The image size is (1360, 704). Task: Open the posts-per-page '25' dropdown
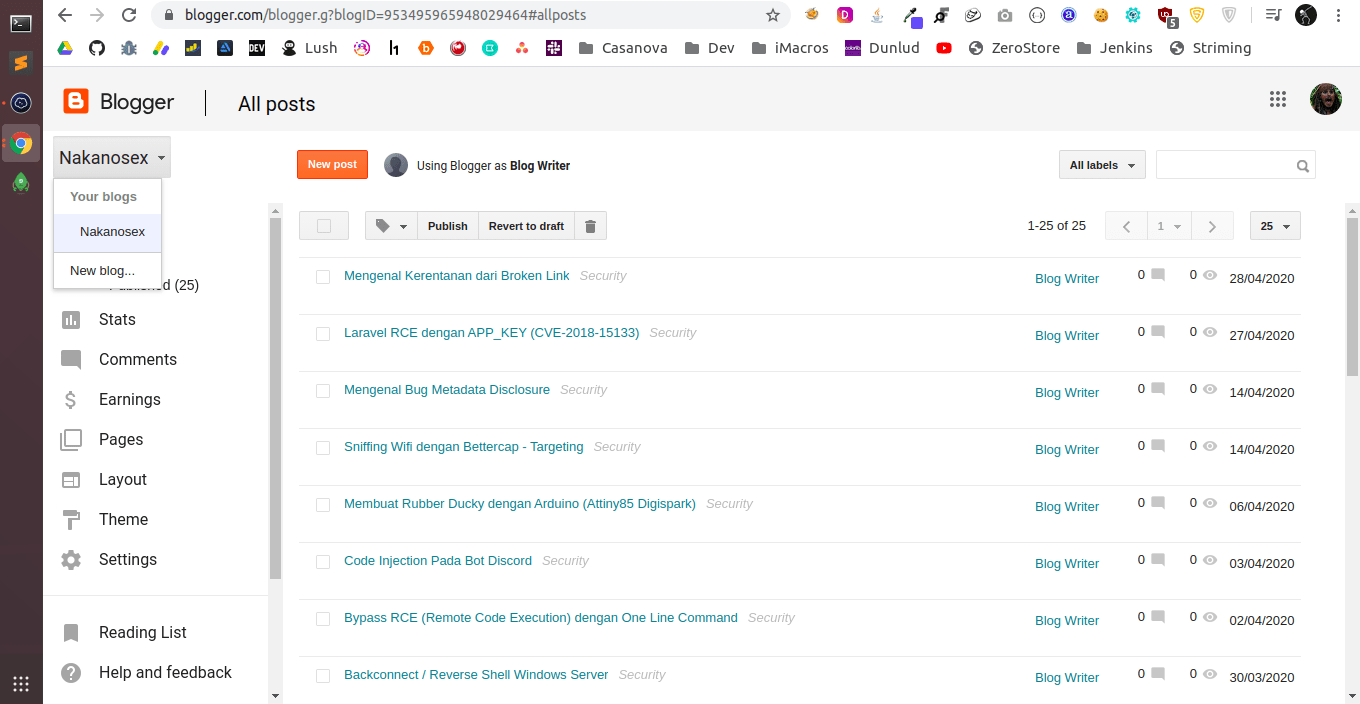1274,225
